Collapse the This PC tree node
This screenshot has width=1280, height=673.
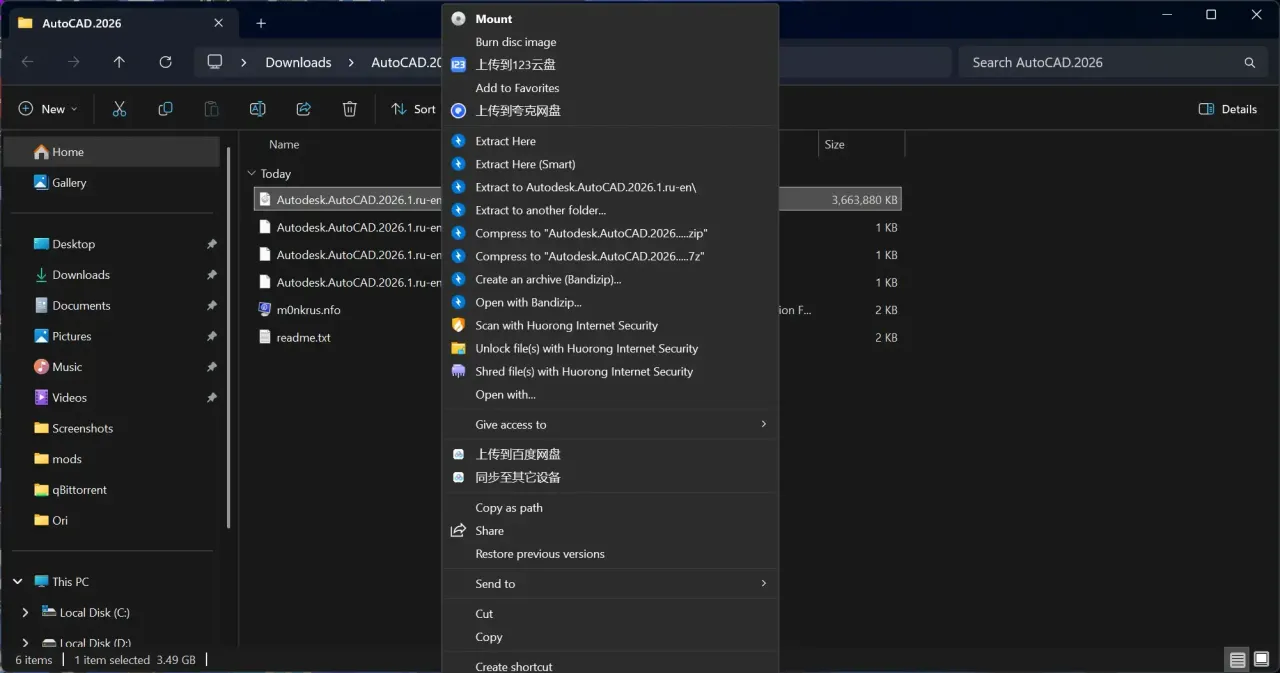17,582
